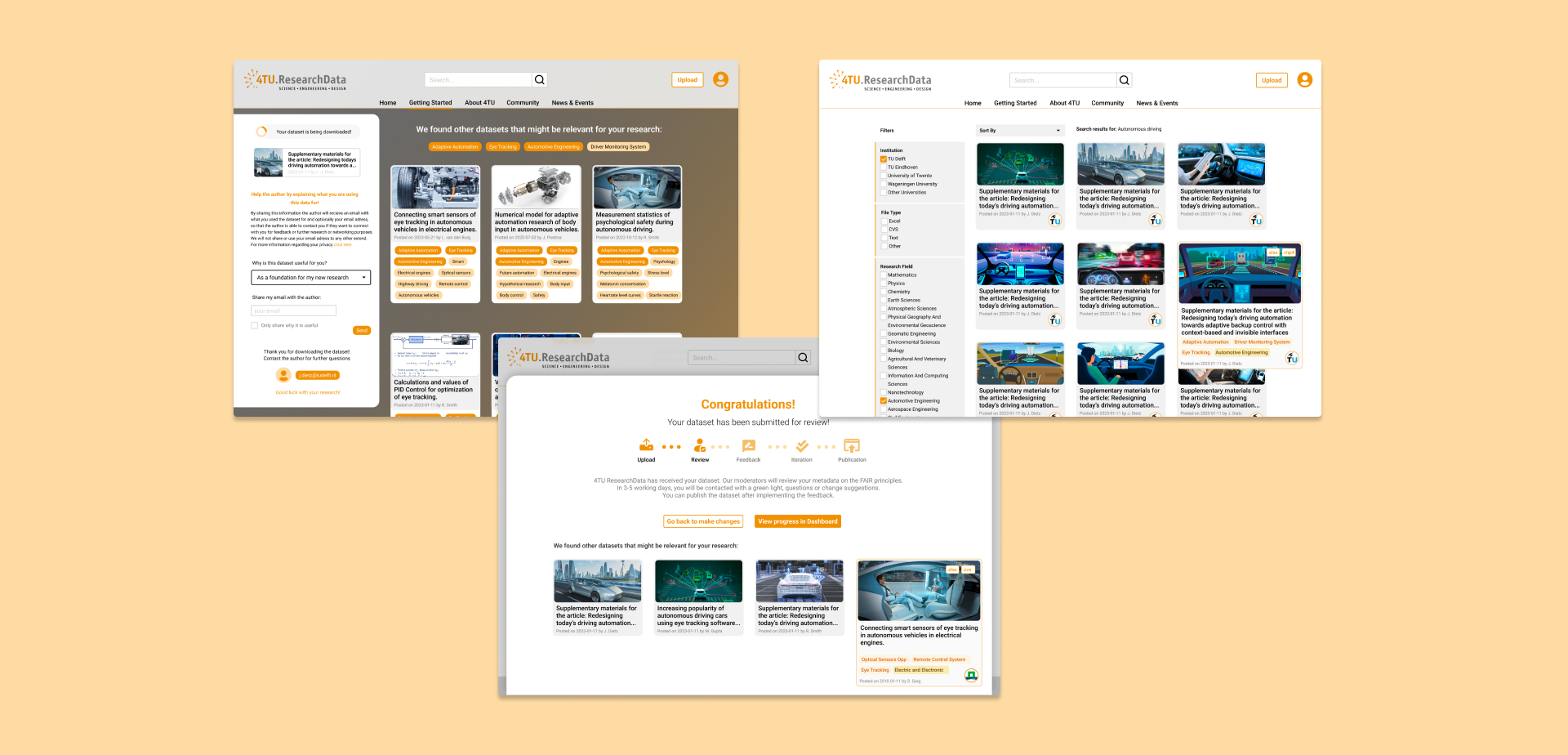Uncheck the Automotive Engineering research field checkbox
This screenshot has width=1568, height=755.
point(883,401)
